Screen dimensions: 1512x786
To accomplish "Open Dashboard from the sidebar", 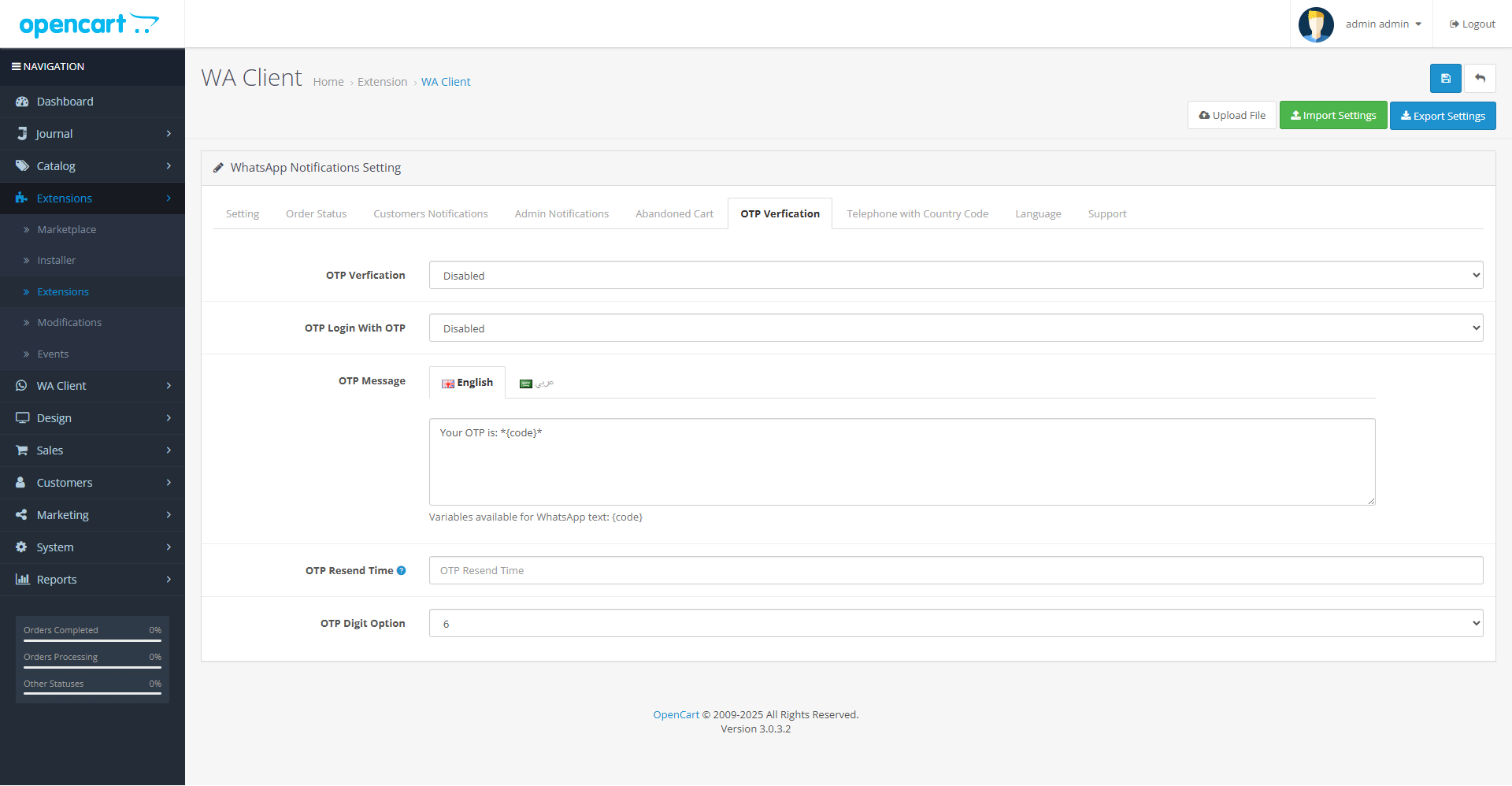I will point(65,102).
